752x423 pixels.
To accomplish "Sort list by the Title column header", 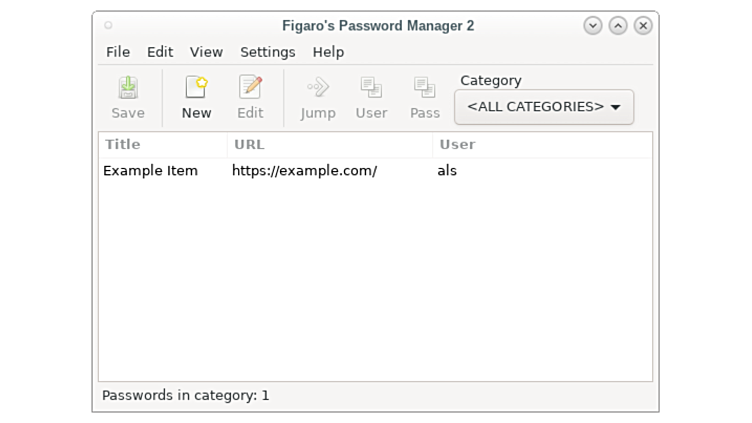I will 162,145.
